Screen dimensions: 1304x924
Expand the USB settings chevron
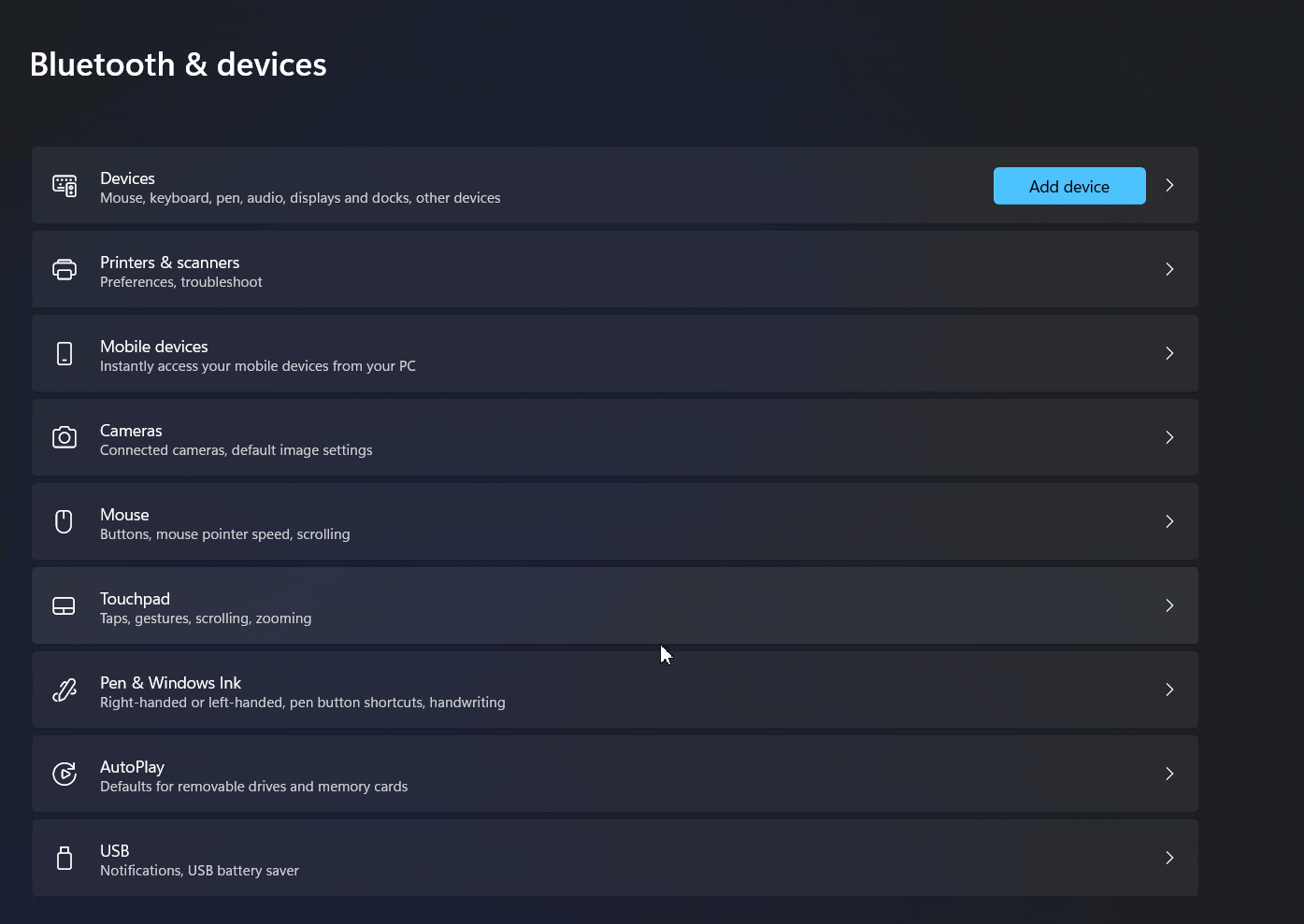1169,858
